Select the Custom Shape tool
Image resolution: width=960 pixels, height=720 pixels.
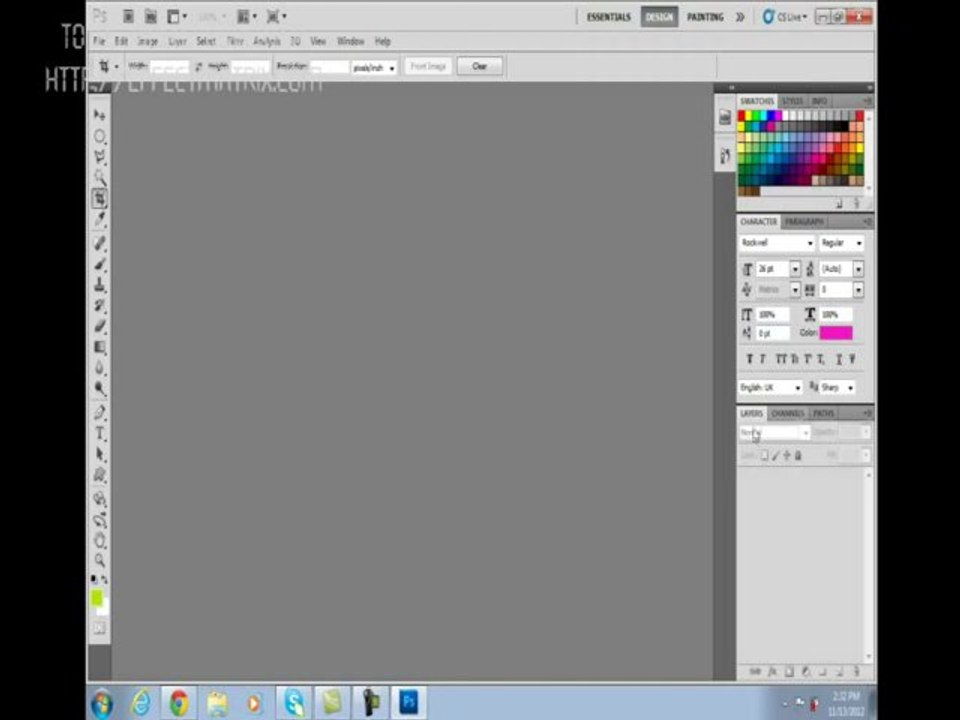click(x=100, y=475)
